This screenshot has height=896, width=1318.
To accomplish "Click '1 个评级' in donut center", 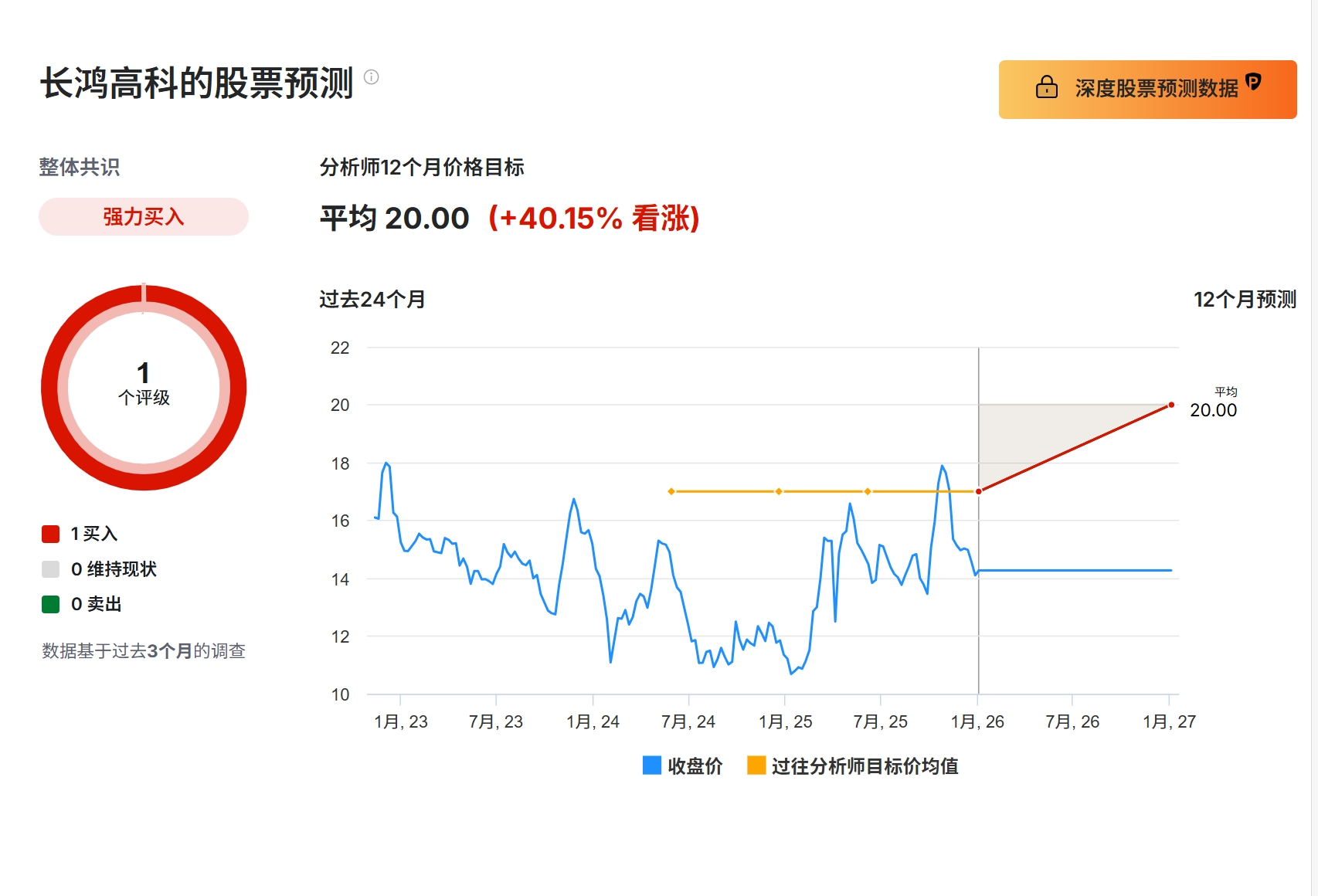I will 144,384.
